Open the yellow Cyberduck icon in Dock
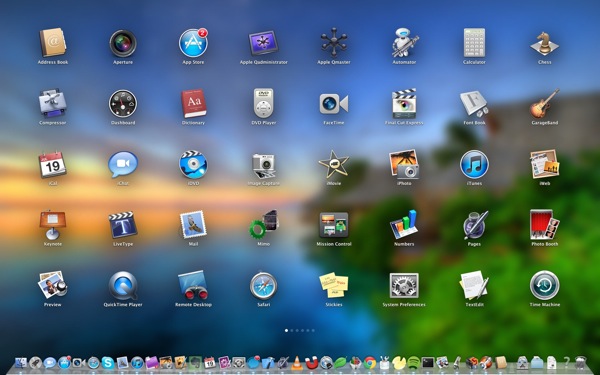Image resolution: width=600 pixels, height=375 pixels. click(x=399, y=363)
